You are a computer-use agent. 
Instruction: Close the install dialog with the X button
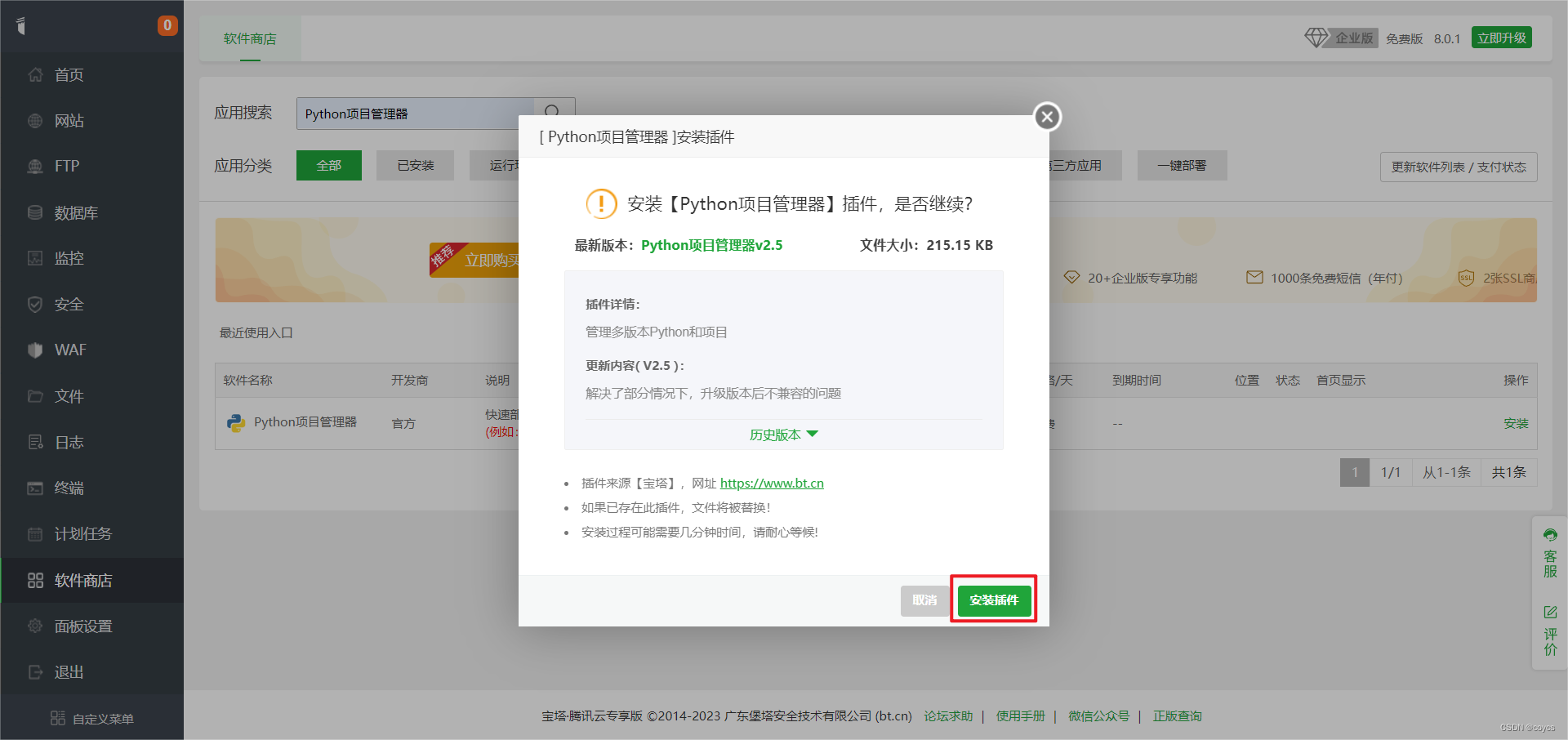(1048, 117)
